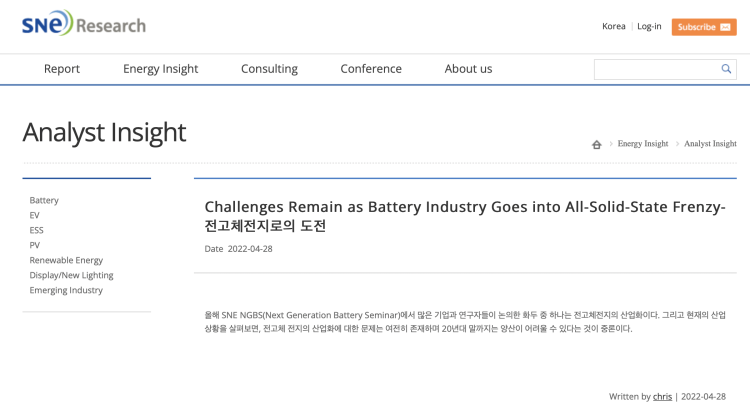Open the Report menu

(62, 69)
